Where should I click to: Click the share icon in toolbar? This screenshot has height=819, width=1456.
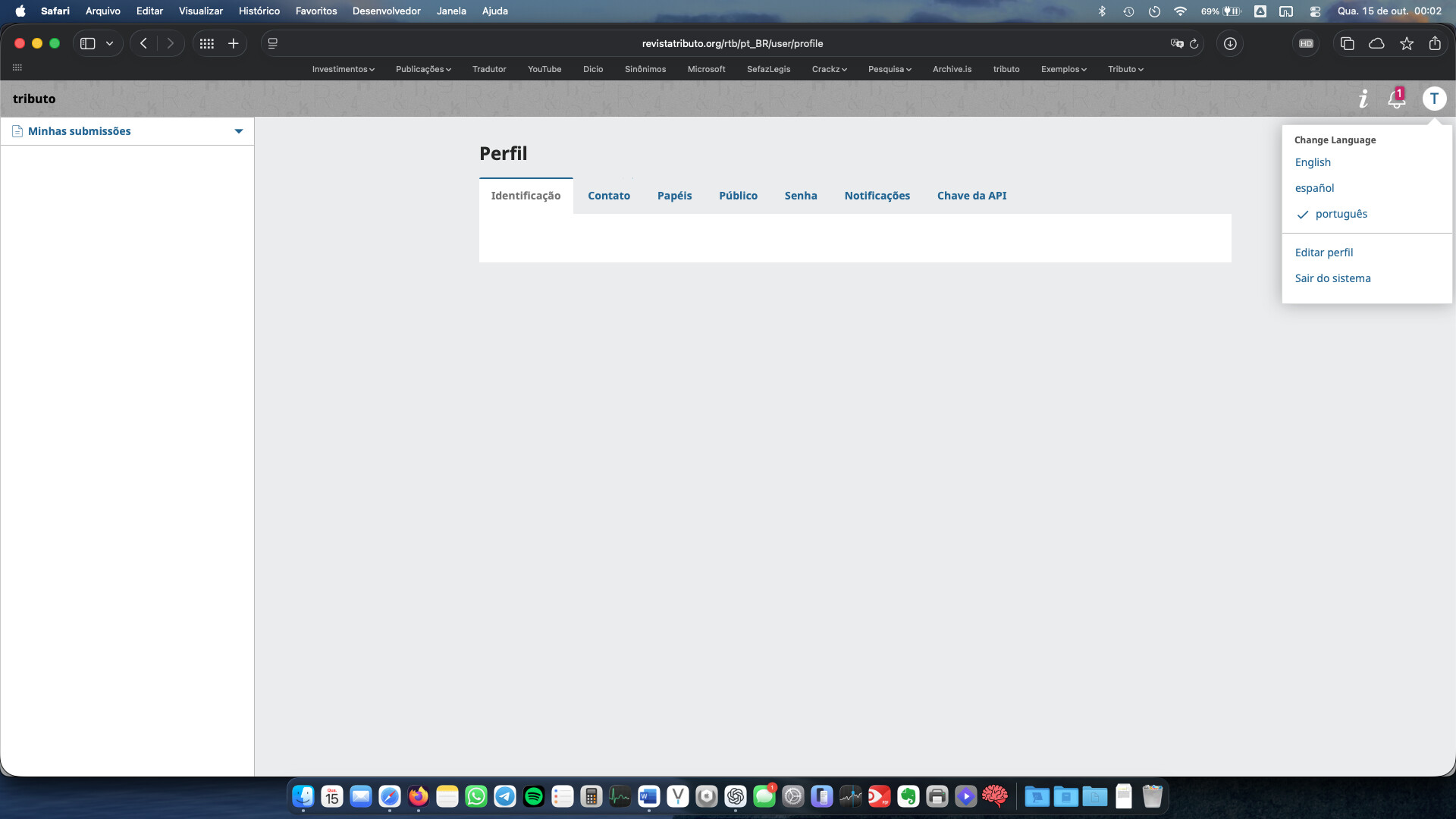tap(1435, 44)
